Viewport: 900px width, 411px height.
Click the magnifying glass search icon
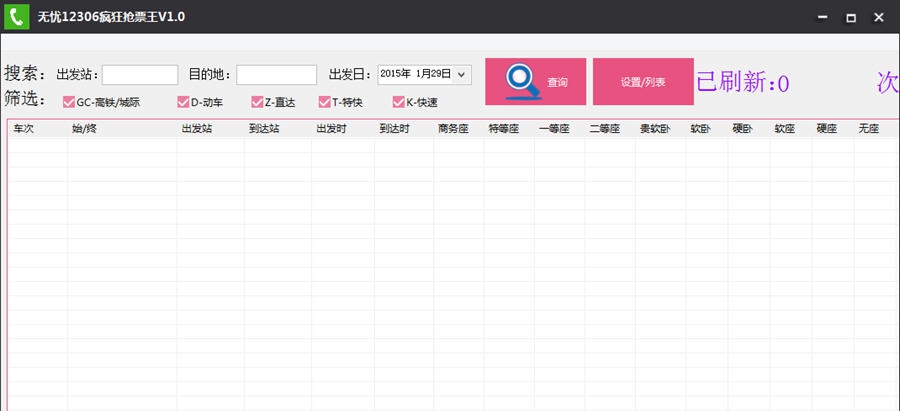point(523,83)
